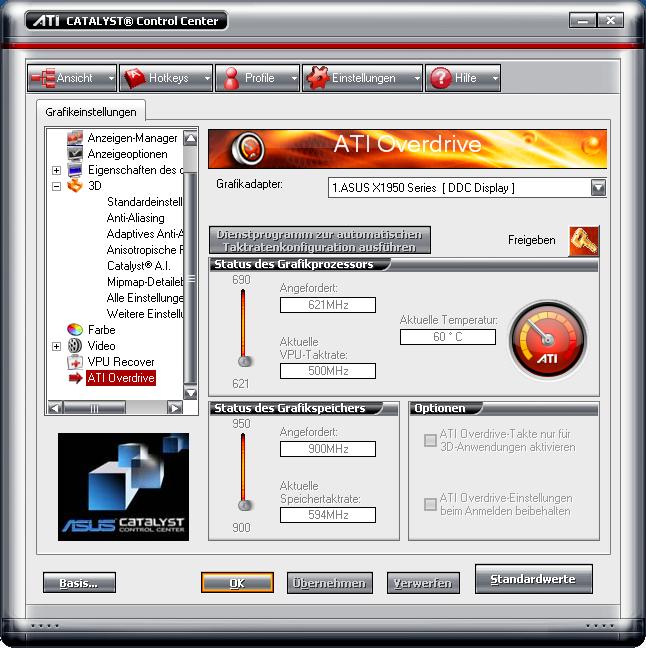
Task: Click the tree horizontal scrollbar right arrow
Action: (174, 408)
